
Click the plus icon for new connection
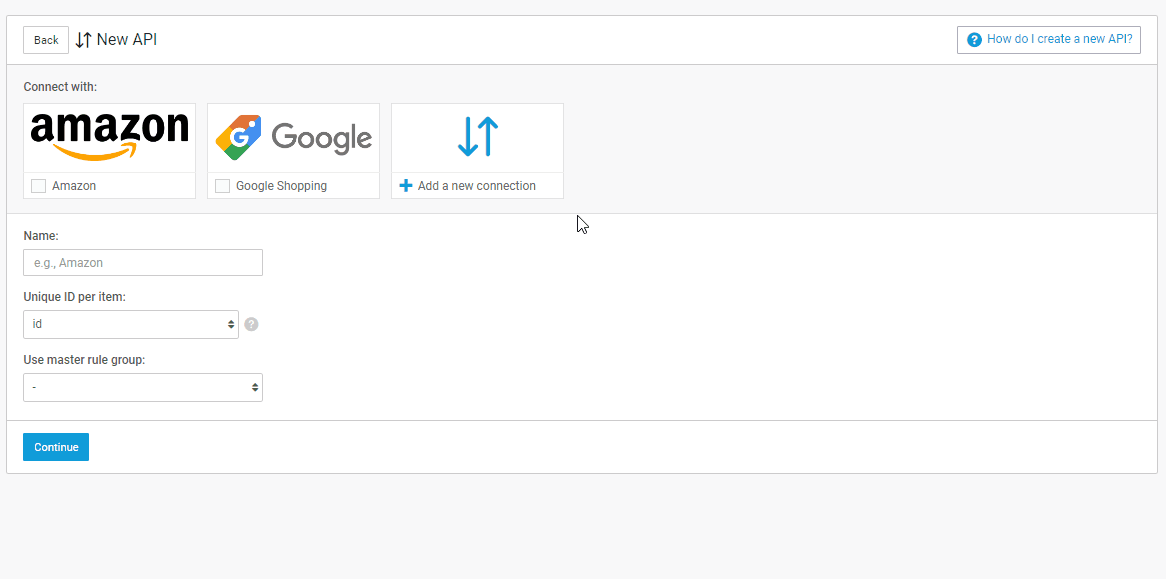coord(406,186)
